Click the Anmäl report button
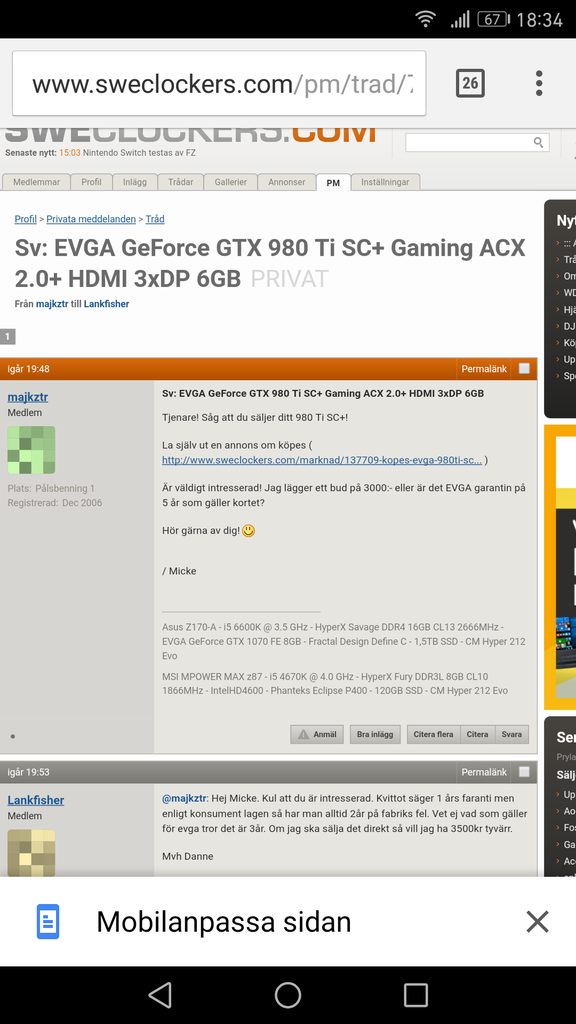This screenshot has height=1024, width=576. (x=317, y=734)
